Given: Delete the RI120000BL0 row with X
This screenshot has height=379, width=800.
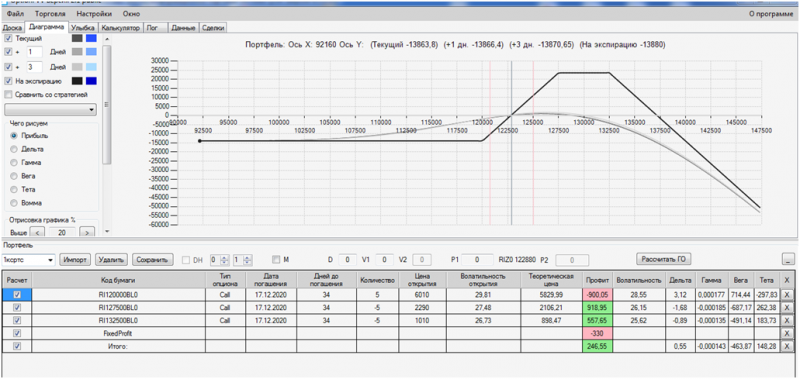Looking at the screenshot, I should pyautogui.click(x=787, y=294).
